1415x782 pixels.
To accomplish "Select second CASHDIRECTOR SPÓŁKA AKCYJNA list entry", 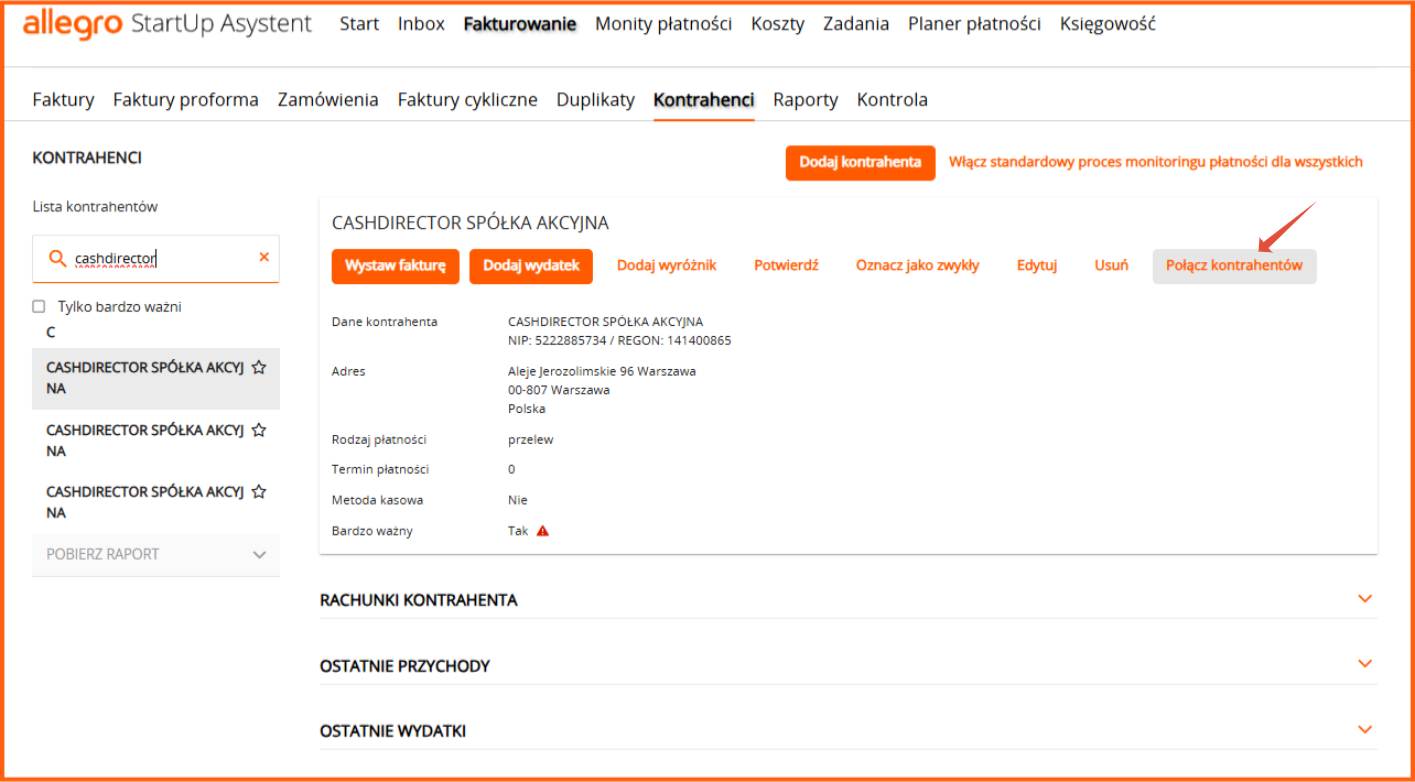I will (156, 440).
